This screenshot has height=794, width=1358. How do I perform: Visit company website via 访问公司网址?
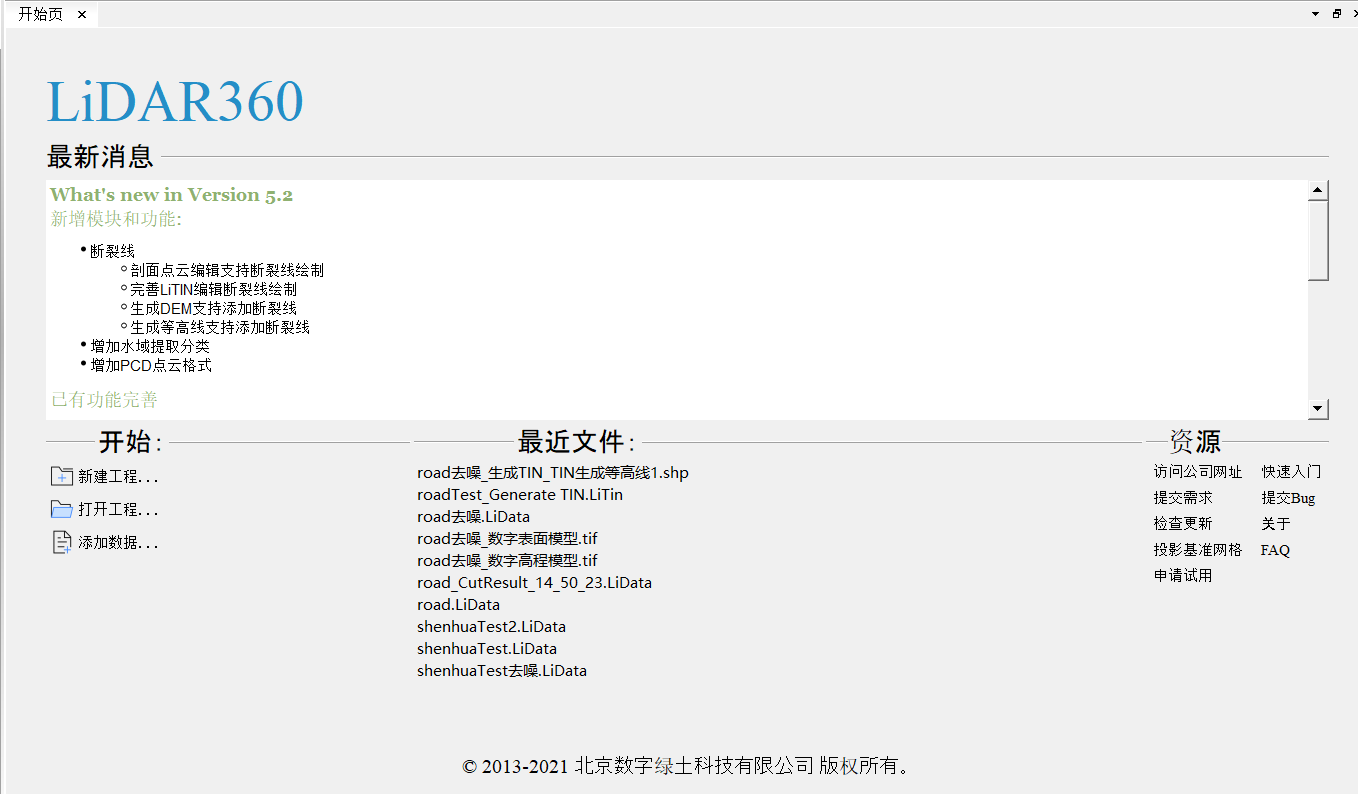pos(1197,472)
